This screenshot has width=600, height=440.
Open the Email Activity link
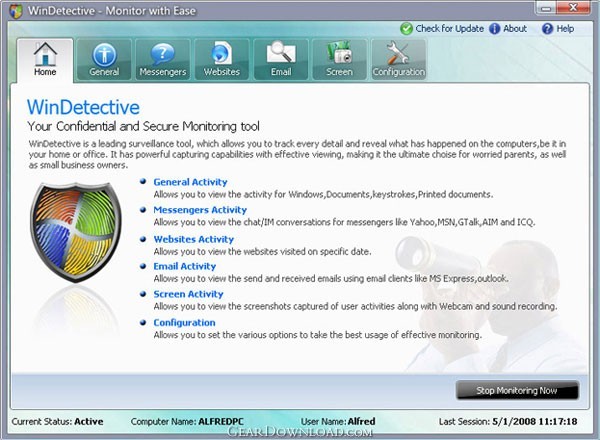[185, 266]
